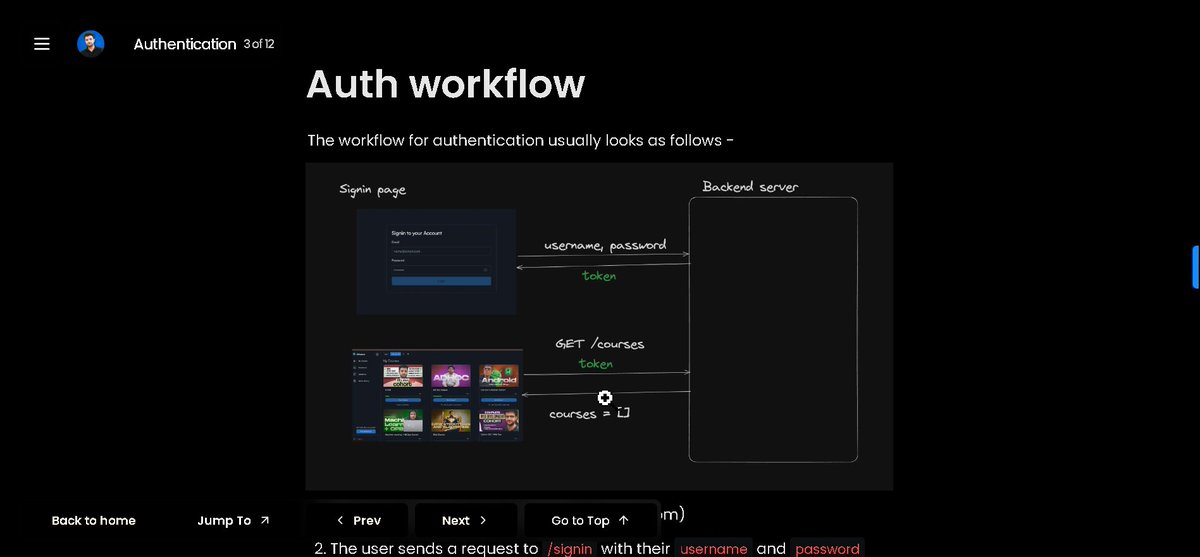Image resolution: width=1200 pixels, height=557 pixels.
Task: Go to the previous slide with Prev
Action: click(358, 520)
